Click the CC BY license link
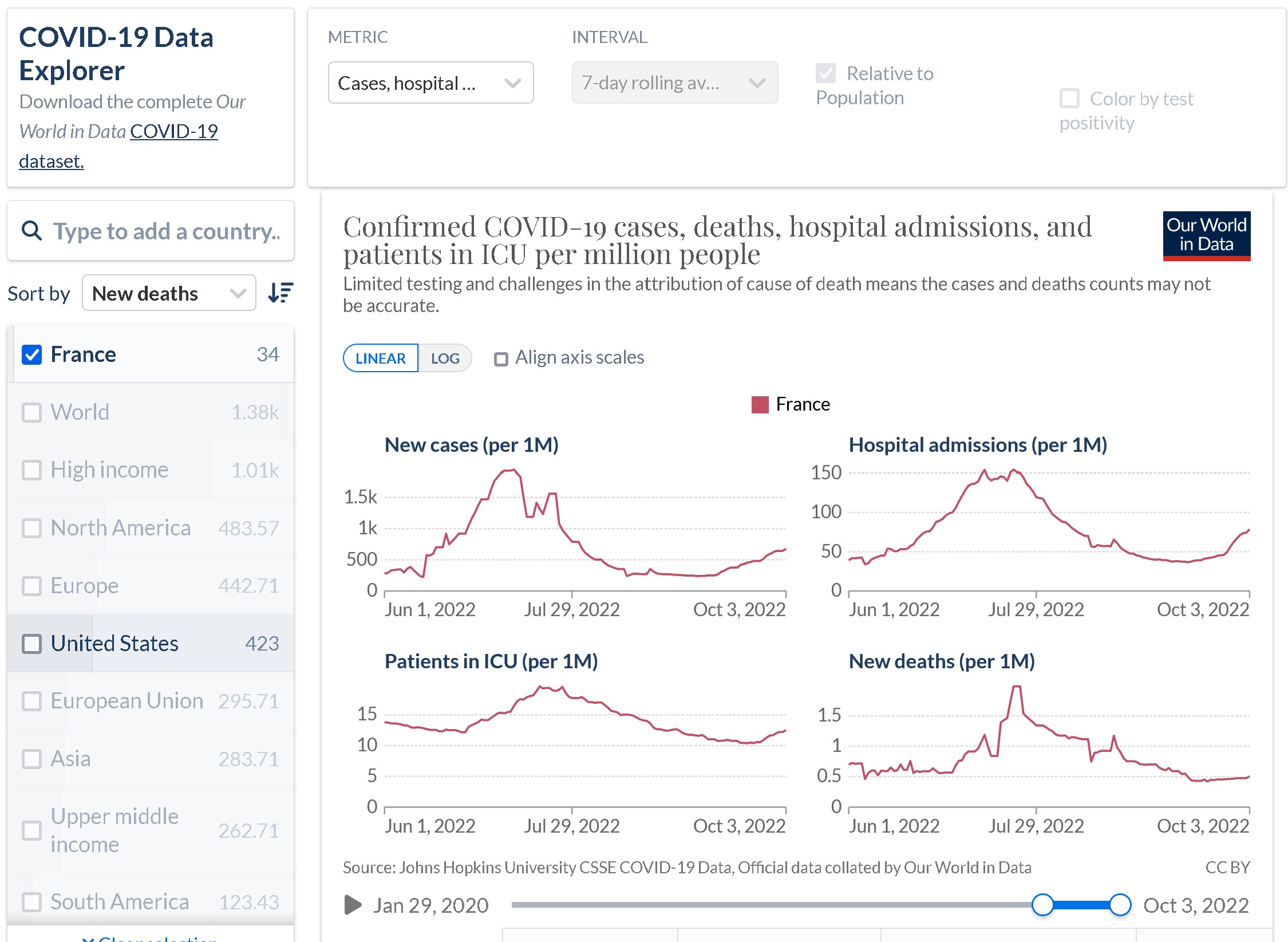Viewport: 1288px width, 942px height. [x=1227, y=868]
